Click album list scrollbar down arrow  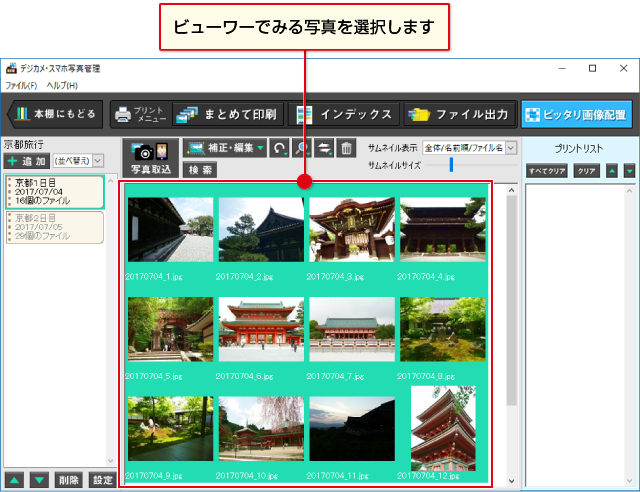click(111, 461)
